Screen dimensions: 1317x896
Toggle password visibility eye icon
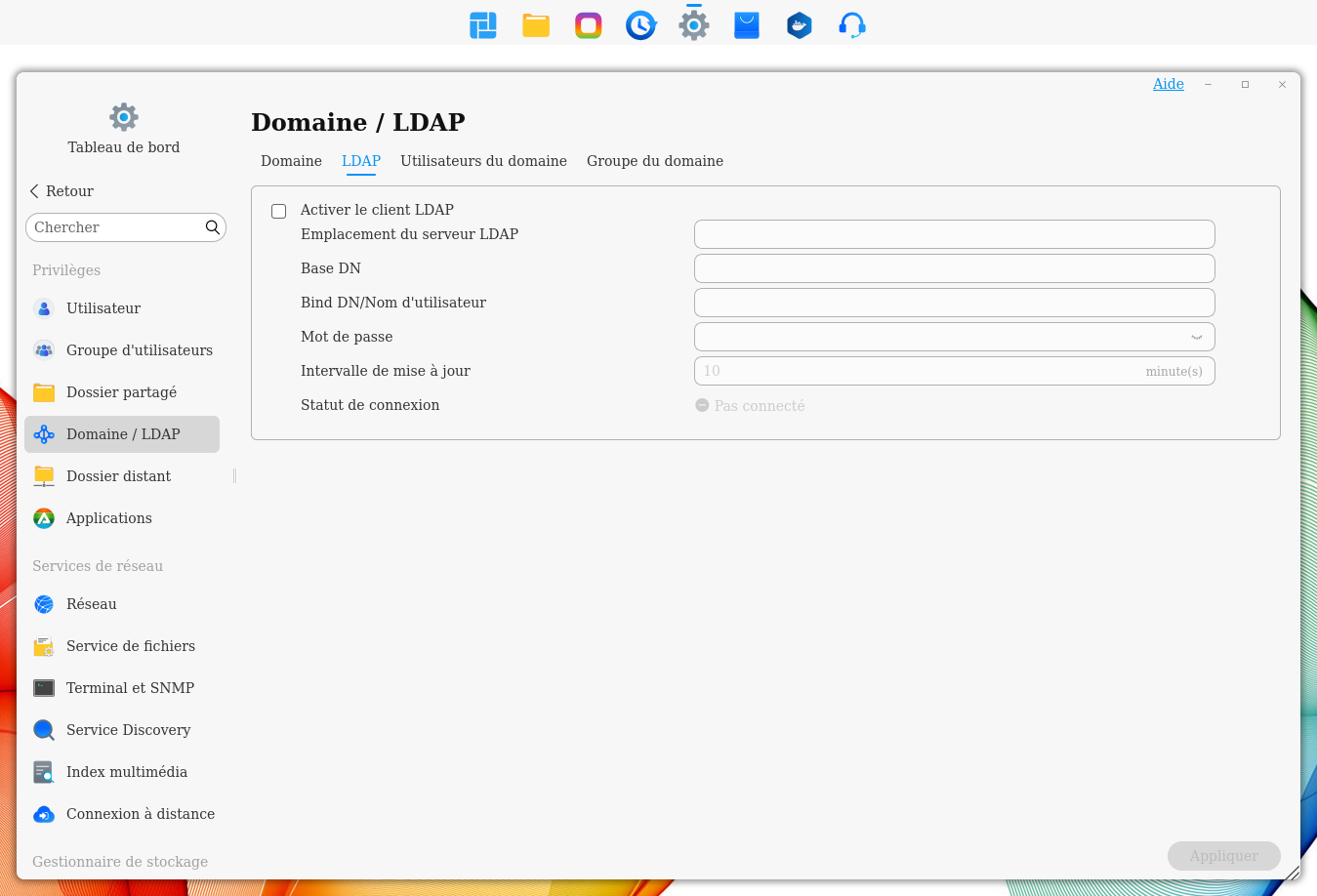(x=1196, y=337)
